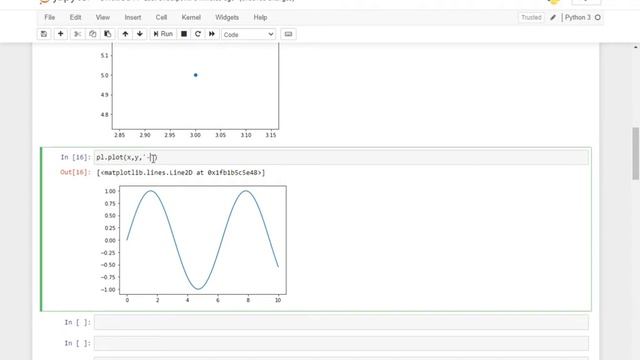The width and height of the screenshot is (640, 360).
Task: Click the Trusted notebook indicator
Action: [531, 18]
